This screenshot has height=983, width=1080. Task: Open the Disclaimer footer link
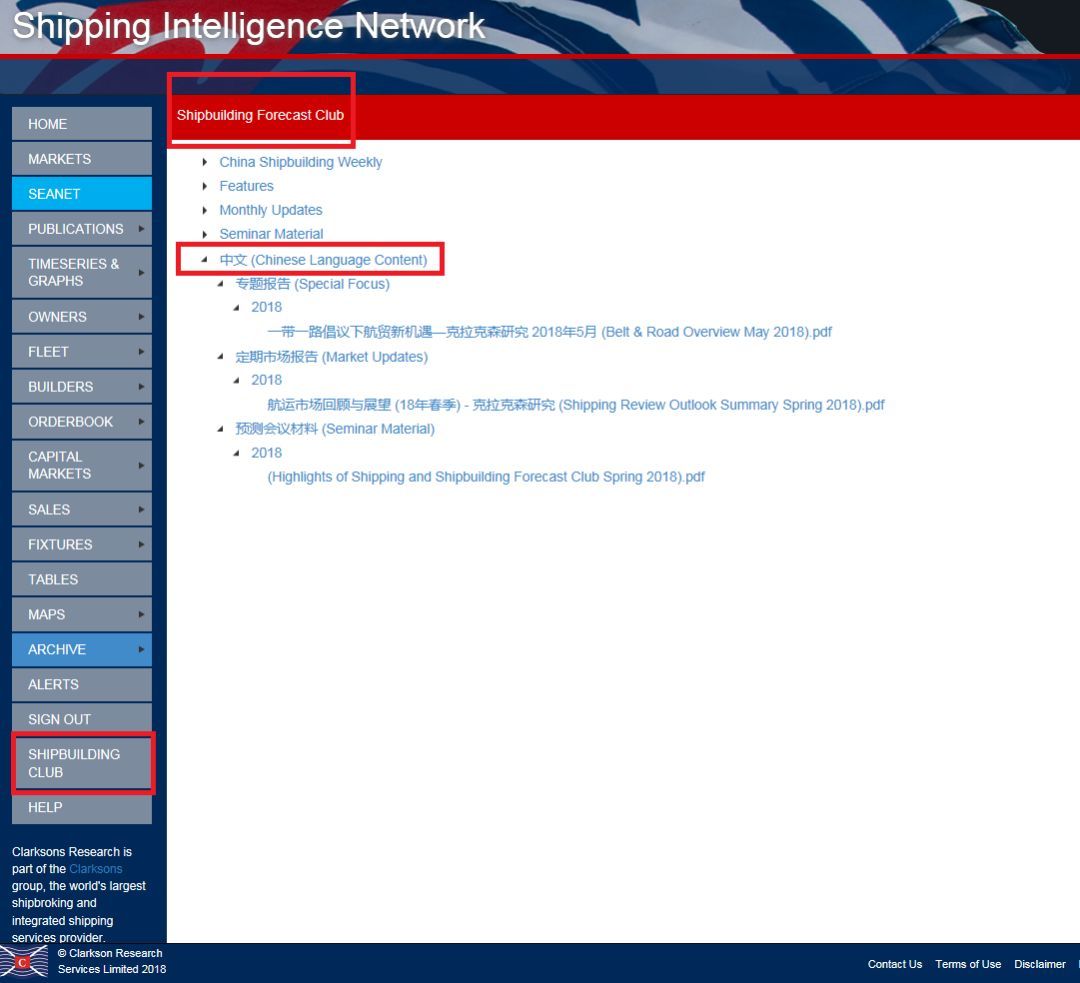click(1040, 964)
